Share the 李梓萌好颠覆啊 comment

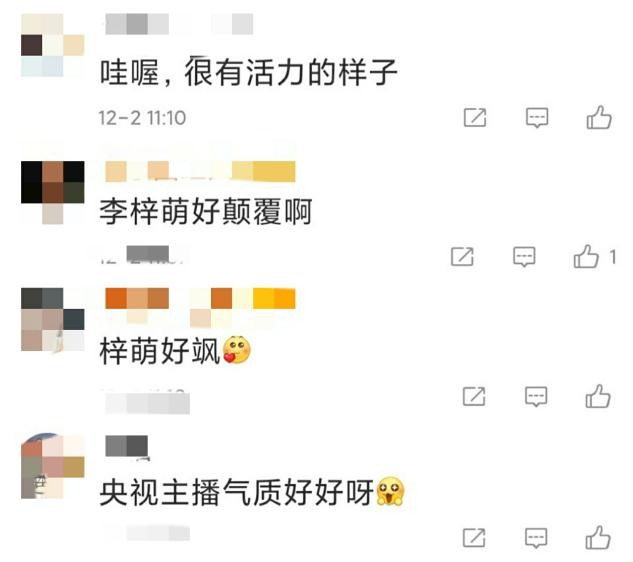(462, 256)
